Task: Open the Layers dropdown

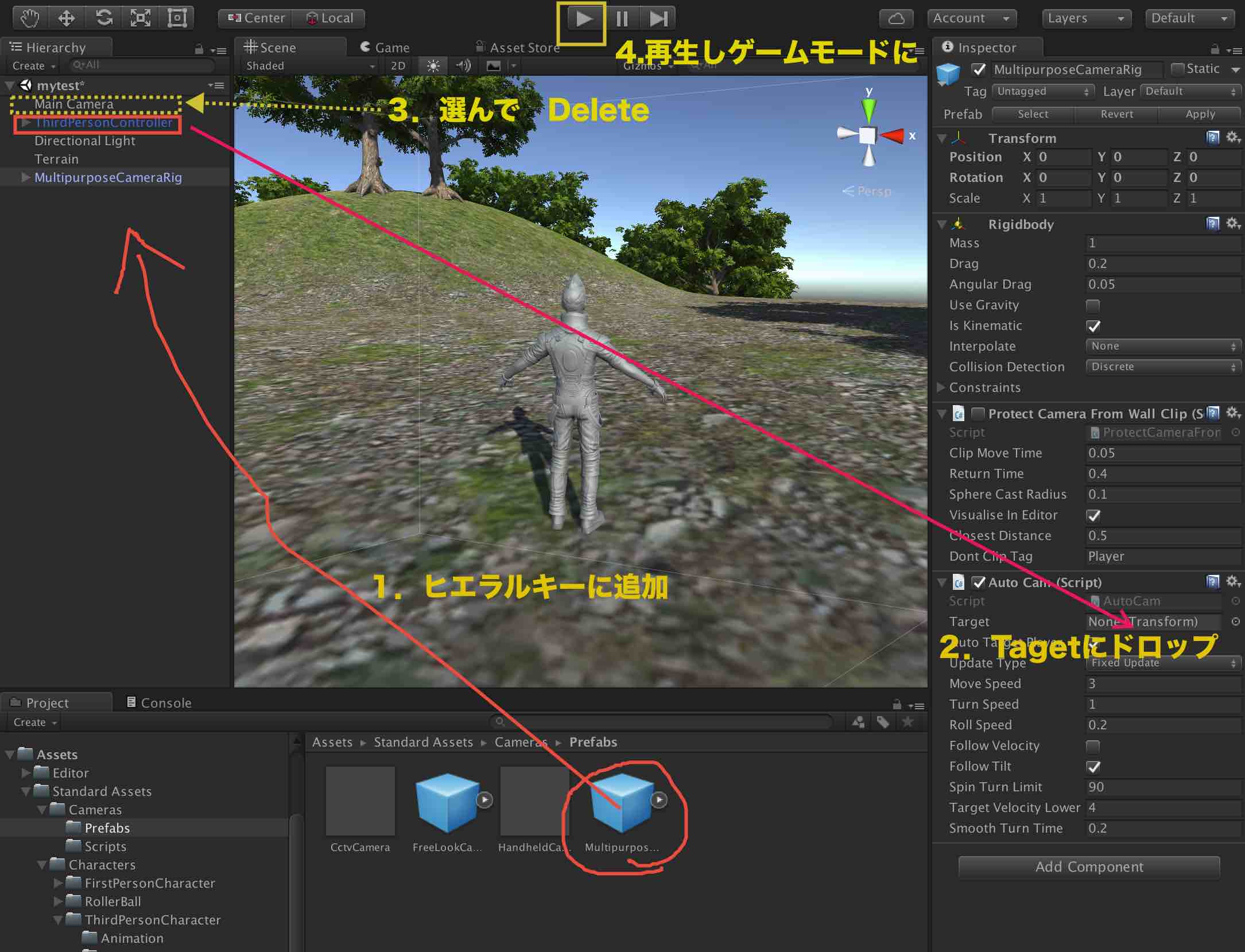Action: click(x=1086, y=18)
